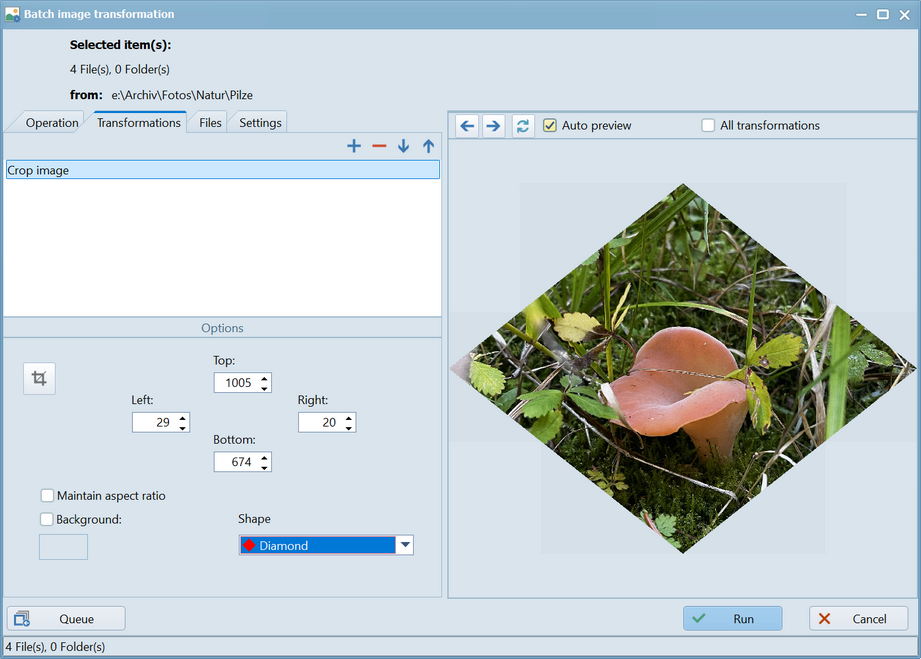921x659 pixels.
Task: Show previous preview image with left arrow
Action: coord(467,126)
